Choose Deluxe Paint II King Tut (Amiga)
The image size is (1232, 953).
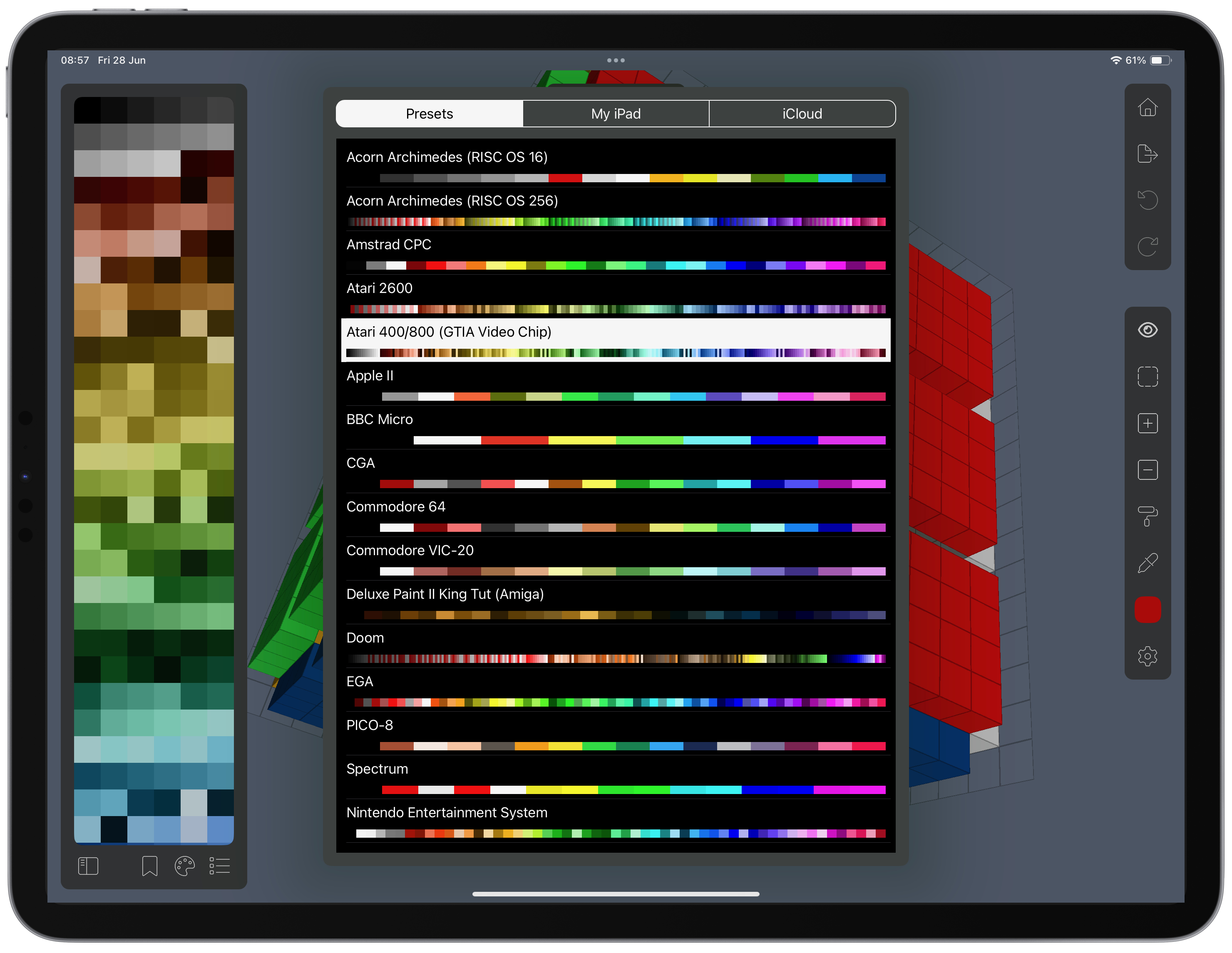(x=616, y=602)
